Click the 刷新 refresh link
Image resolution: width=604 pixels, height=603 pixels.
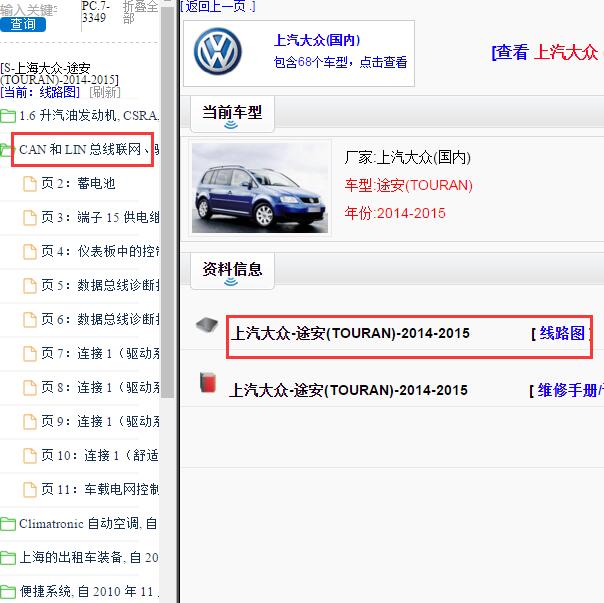click(105, 92)
